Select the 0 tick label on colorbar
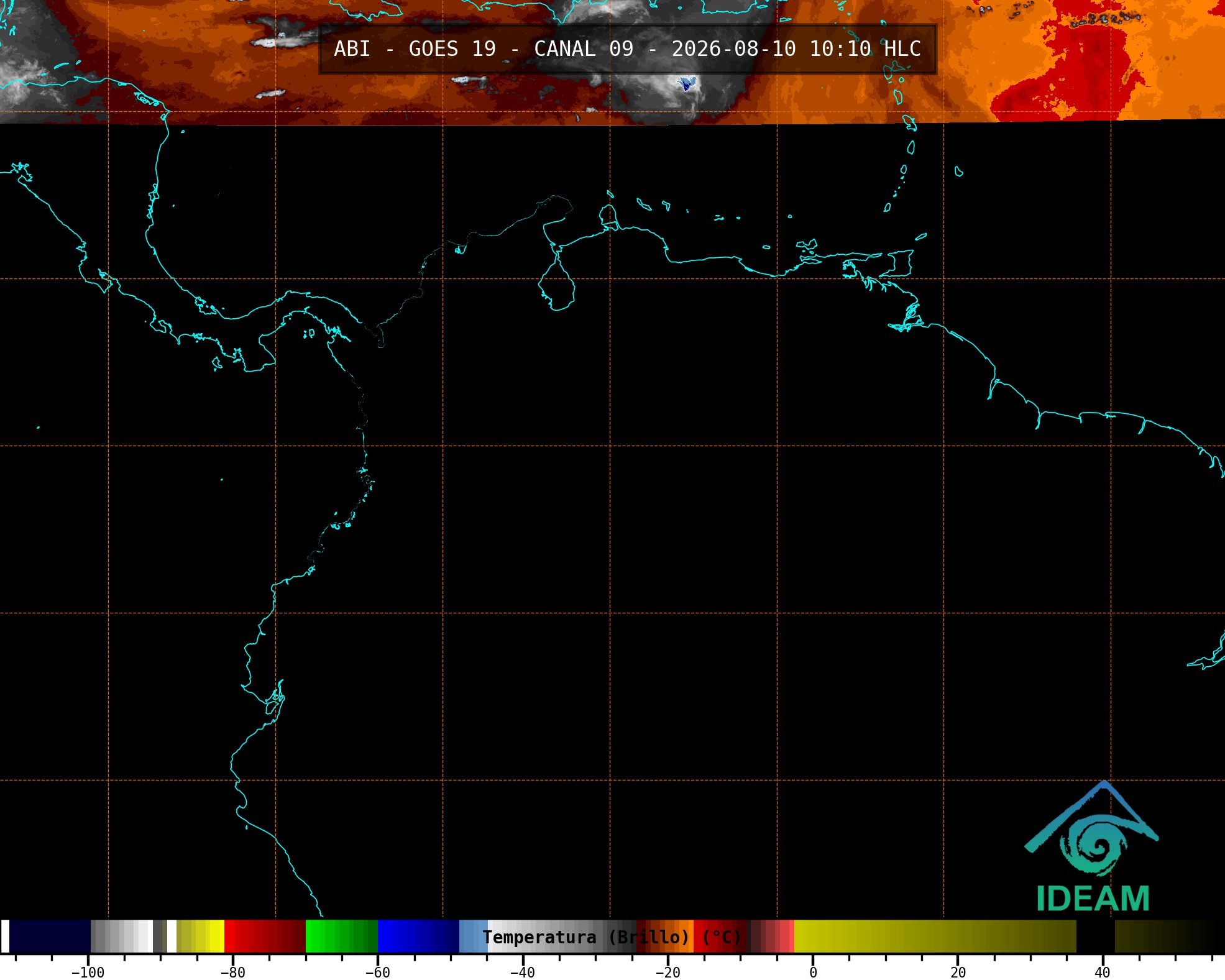The width and height of the screenshot is (1225, 980). (x=813, y=973)
